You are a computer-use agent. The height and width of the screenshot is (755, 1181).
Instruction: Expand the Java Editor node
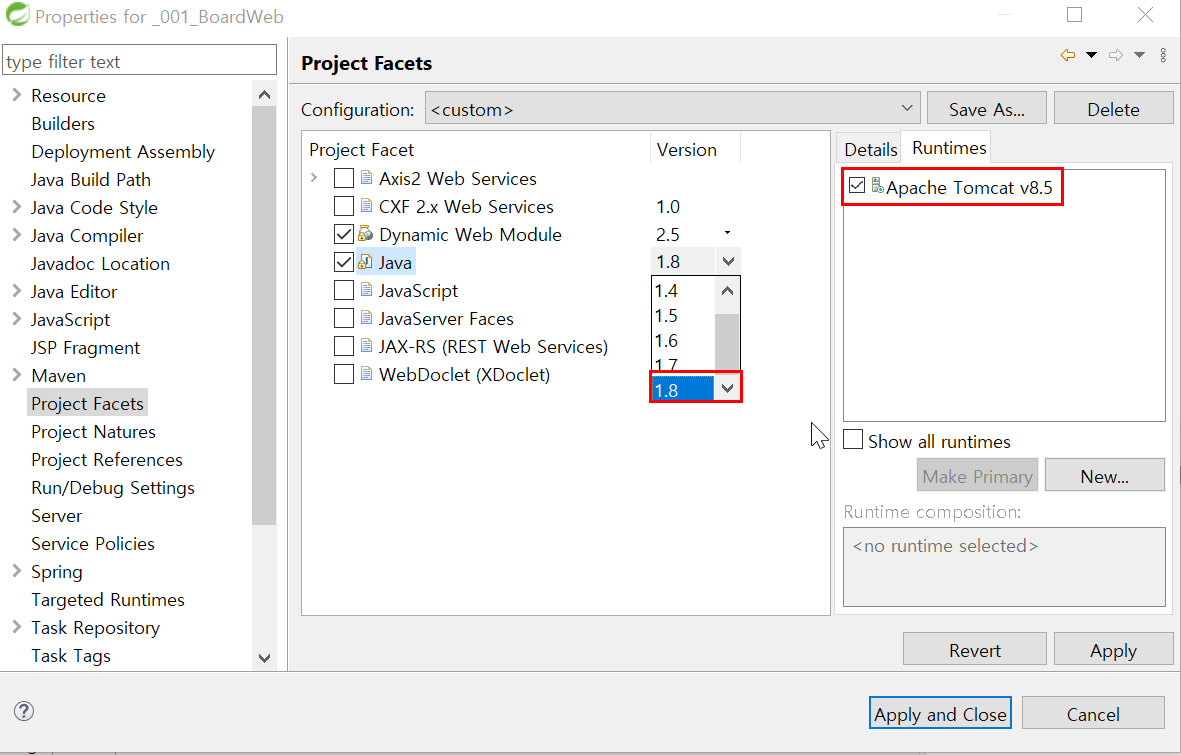pyautogui.click(x=17, y=291)
